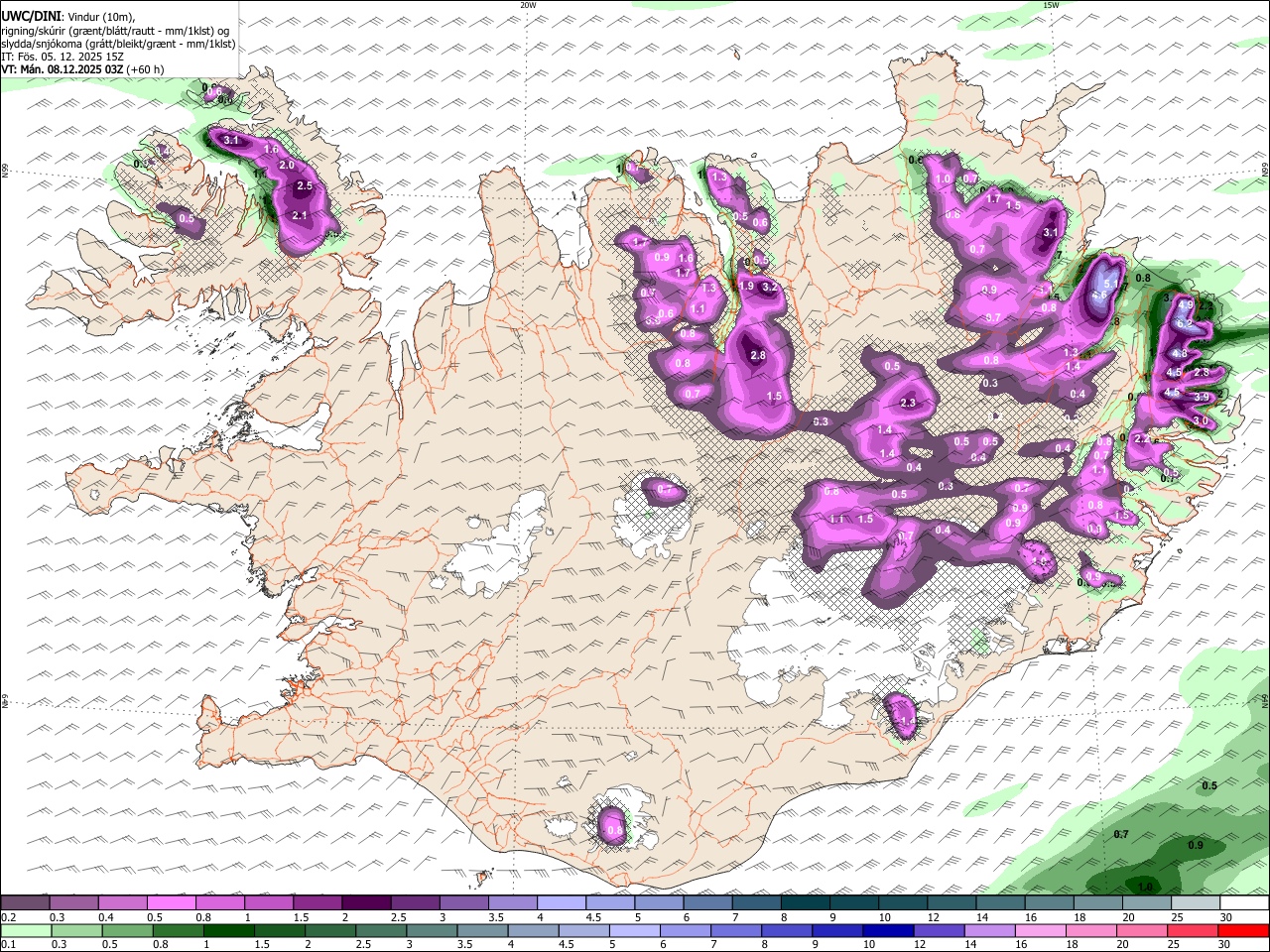Click the pale green 0.1 rain legend swatch
The width and height of the screenshot is (1270, 952).
point(27,930)
